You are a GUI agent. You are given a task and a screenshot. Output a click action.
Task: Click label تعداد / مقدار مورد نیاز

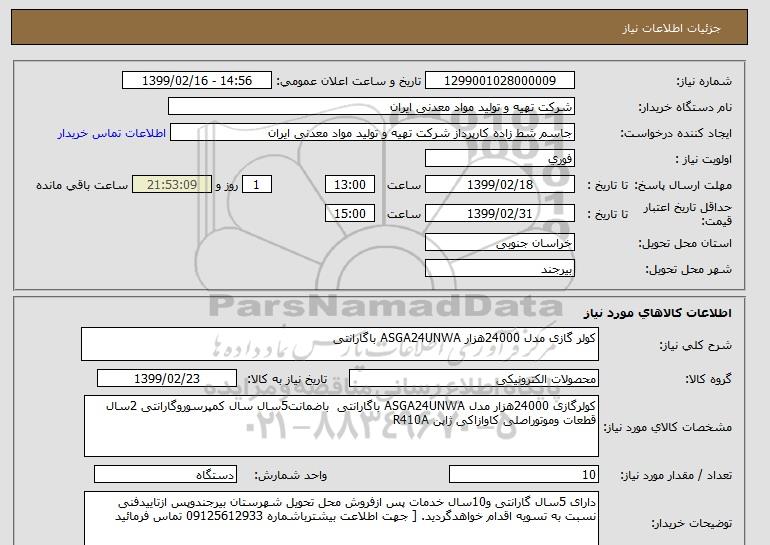676,475
